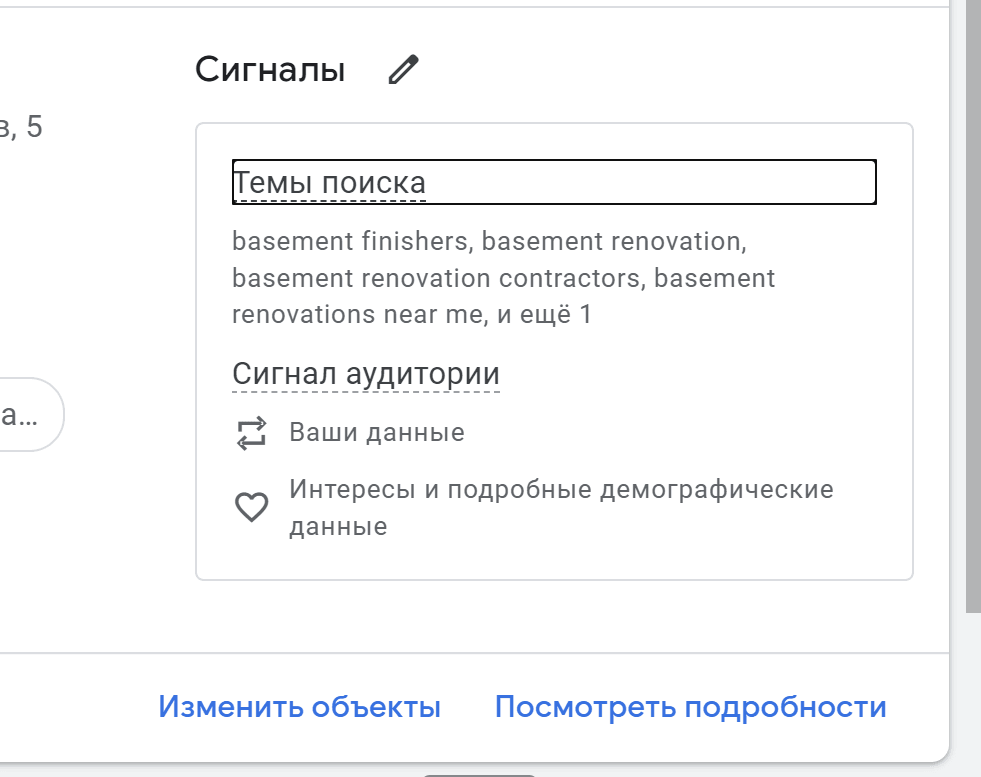Click the renovations near me keyword text
This screenshot has height=777, width=981.
pyautogui.click(x=357, y=315)
